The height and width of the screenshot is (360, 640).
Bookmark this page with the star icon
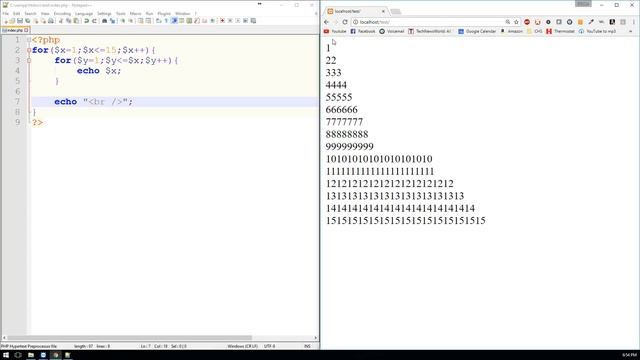coord(516,22)
